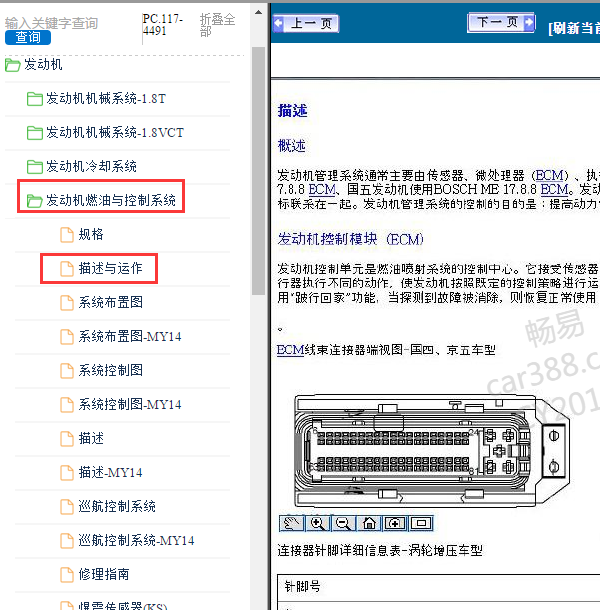Click the 发动机控制模块 (ECM) heading
The image size is (600, 610).
[x=350, y=239]
